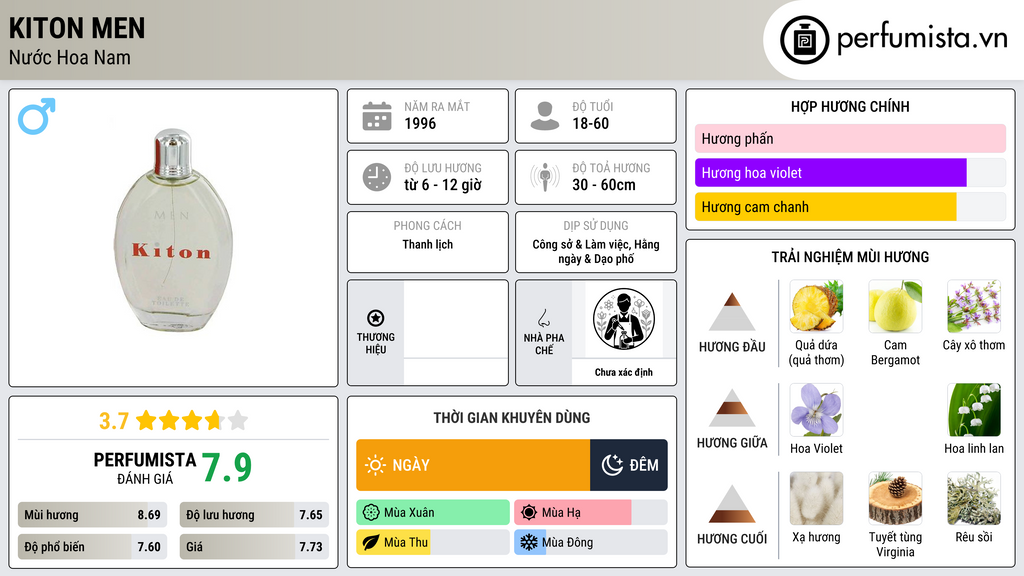Click the Trải nghiệm mùi hương heading

pos(850,257)
